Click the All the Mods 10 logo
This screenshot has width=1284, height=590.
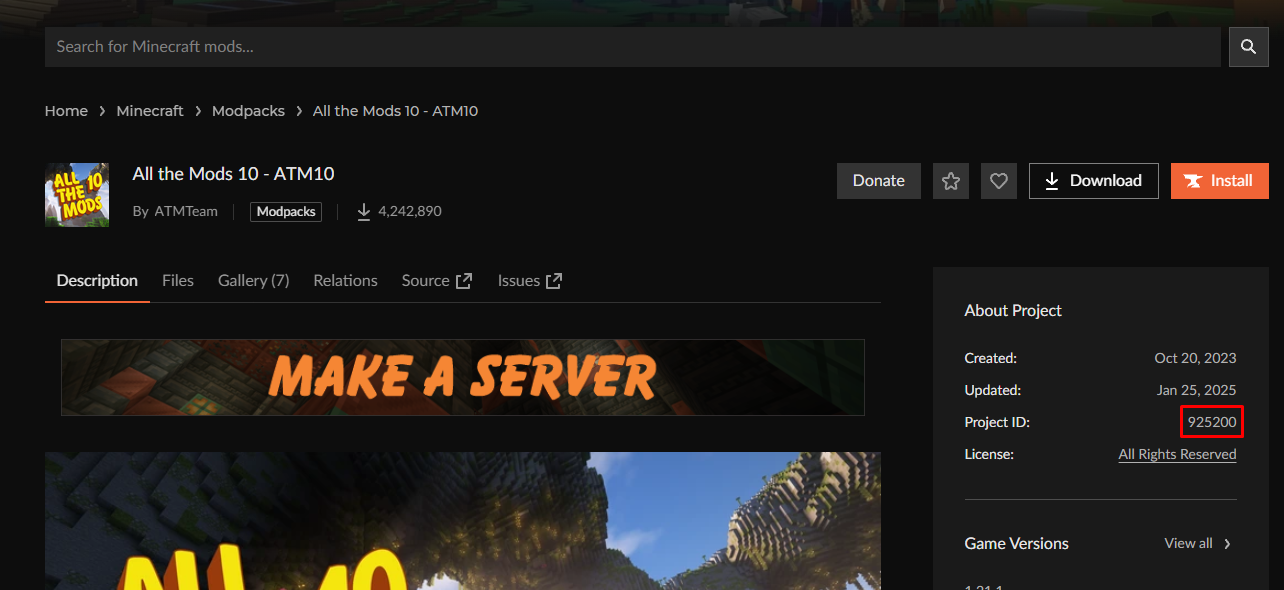(77, 194)
